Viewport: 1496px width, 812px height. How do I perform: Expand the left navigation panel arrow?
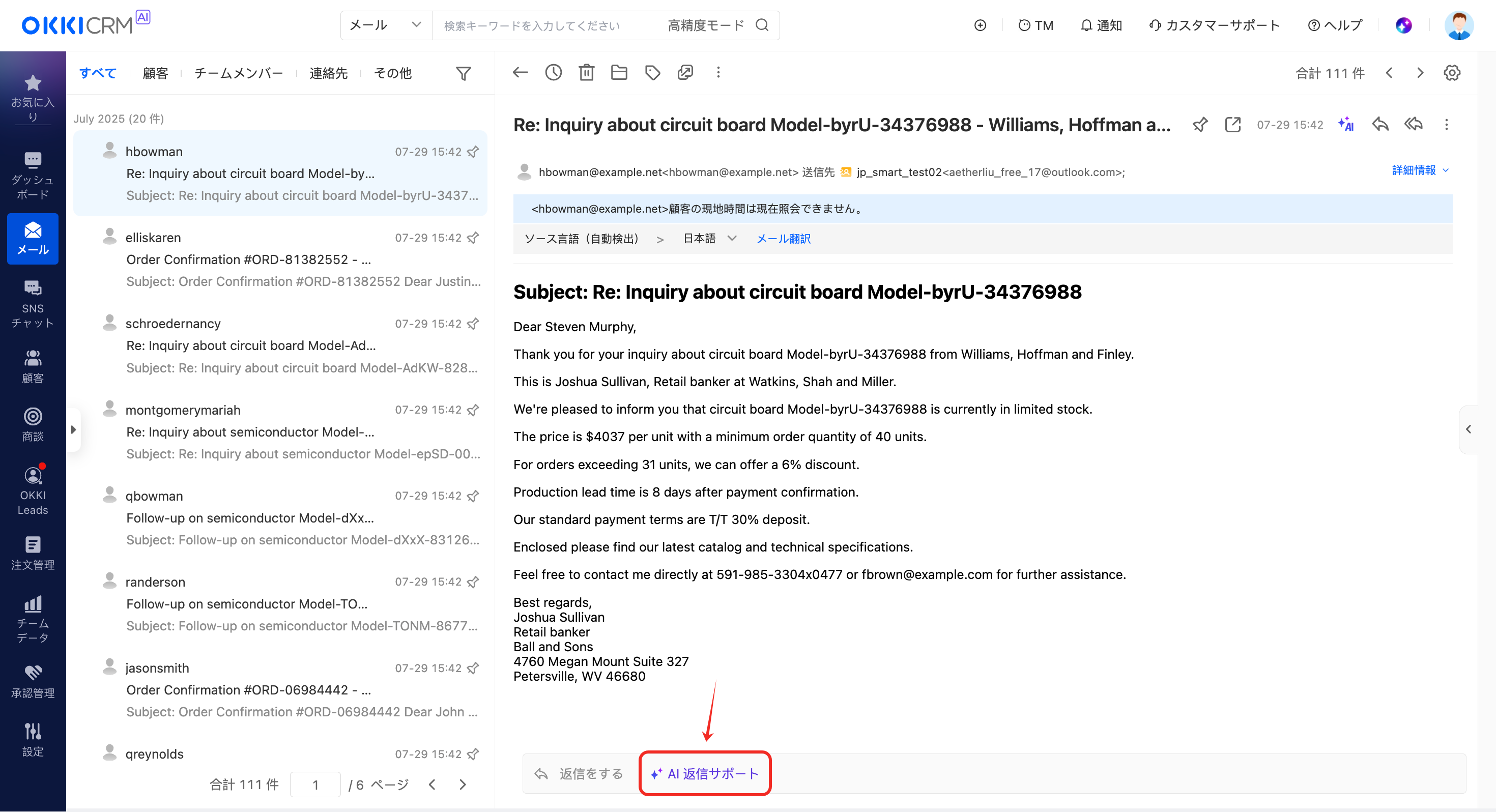pyautogui.click(x=73, y=429)
